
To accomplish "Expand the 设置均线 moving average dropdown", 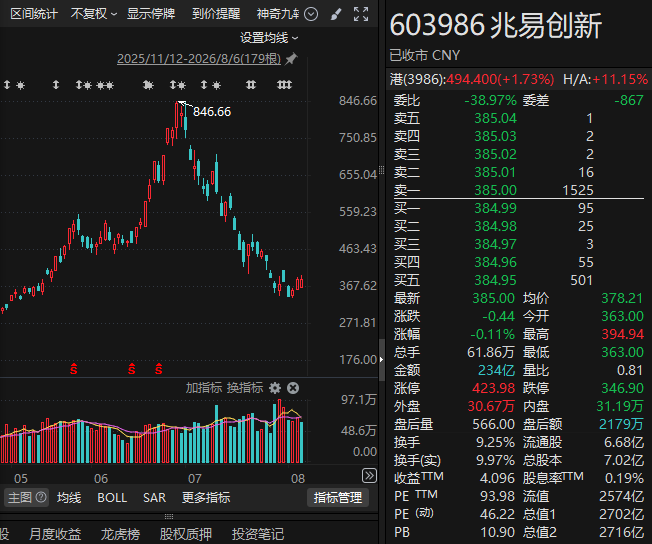I will pos(269,38).
